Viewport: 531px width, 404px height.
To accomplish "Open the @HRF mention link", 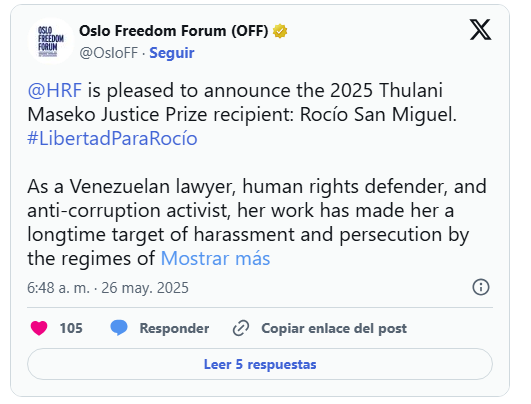I will 55,90.
